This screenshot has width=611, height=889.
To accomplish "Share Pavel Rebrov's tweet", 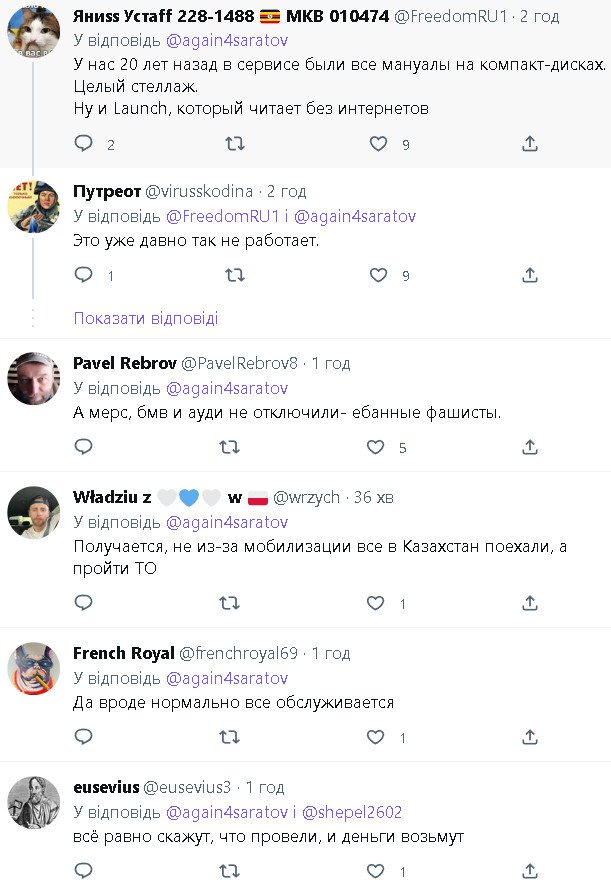I will pos(530,447).
